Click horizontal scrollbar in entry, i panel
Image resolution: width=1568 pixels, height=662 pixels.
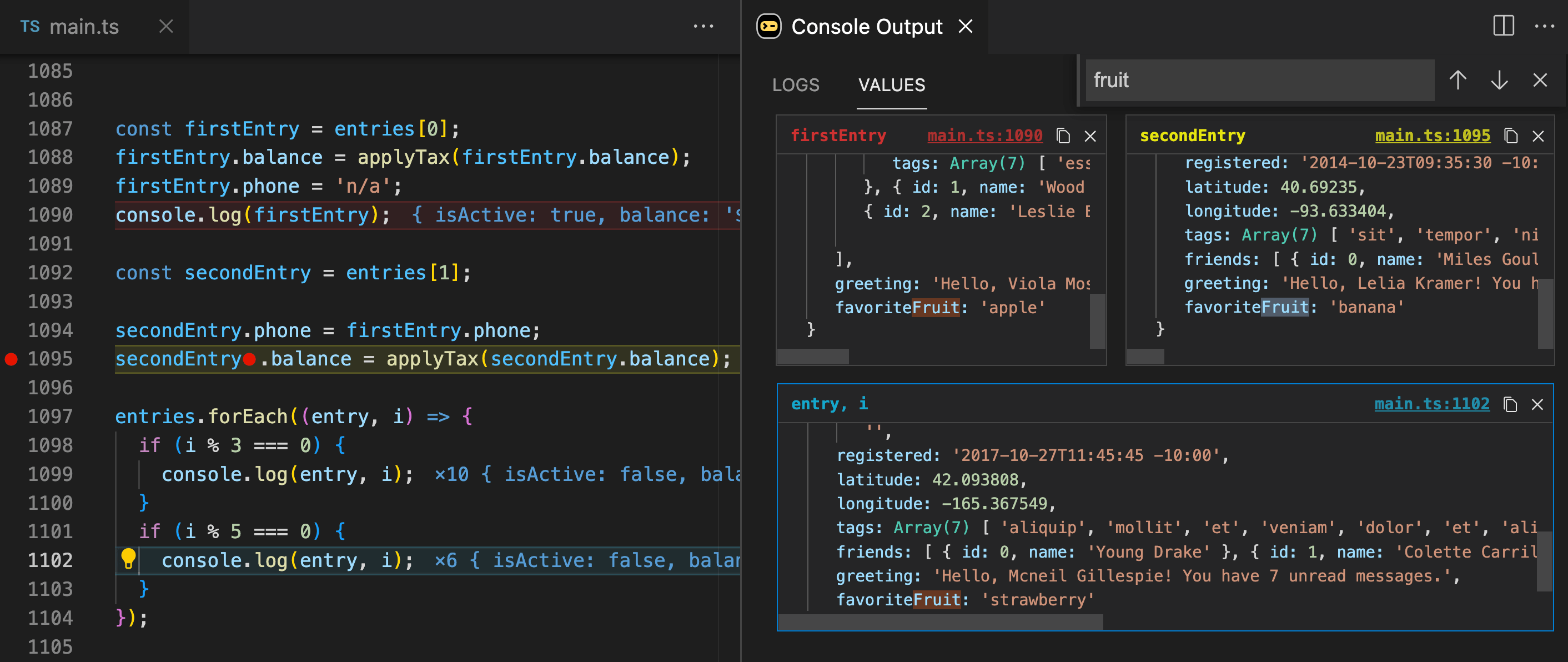coord(941,622)
